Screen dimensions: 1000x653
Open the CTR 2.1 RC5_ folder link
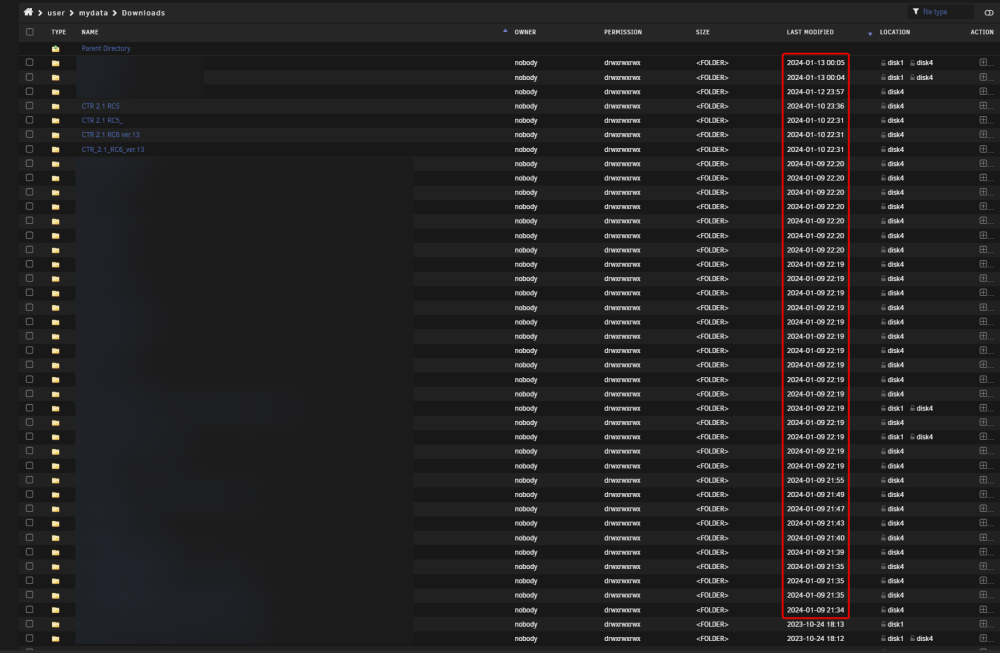pyautogui.click(x=102, y=121)
